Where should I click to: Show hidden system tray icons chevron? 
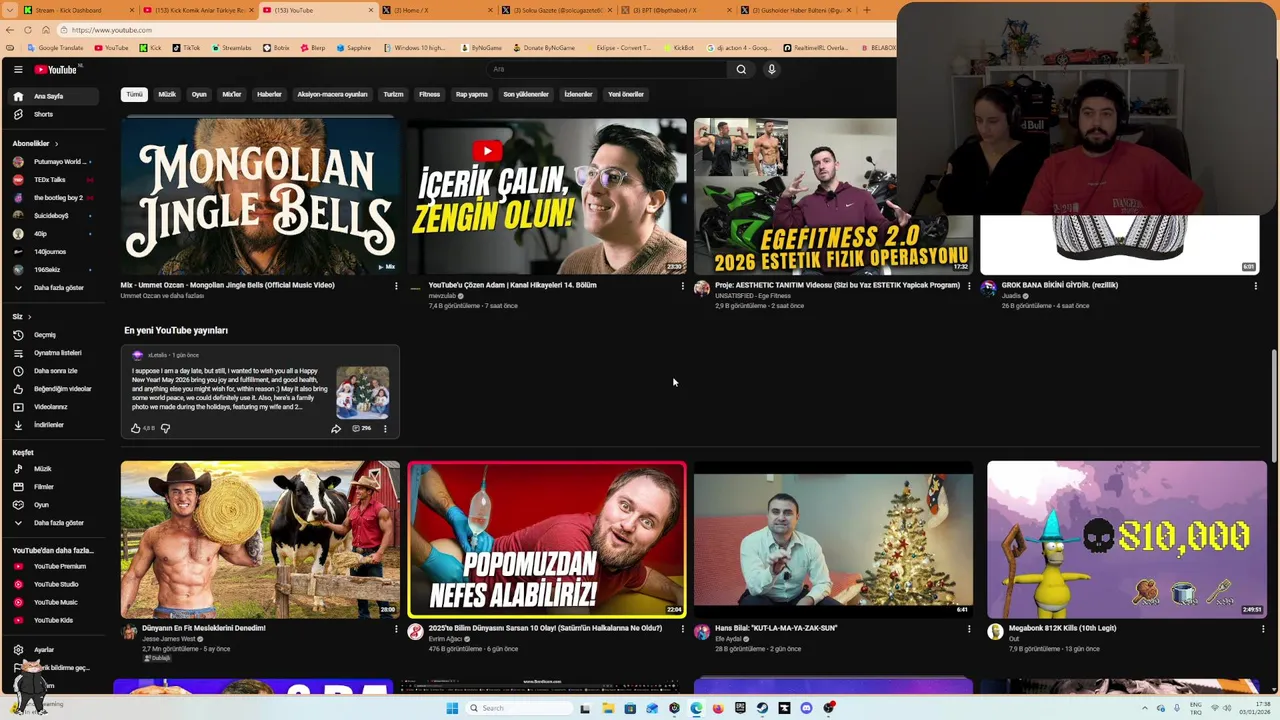1145,708
